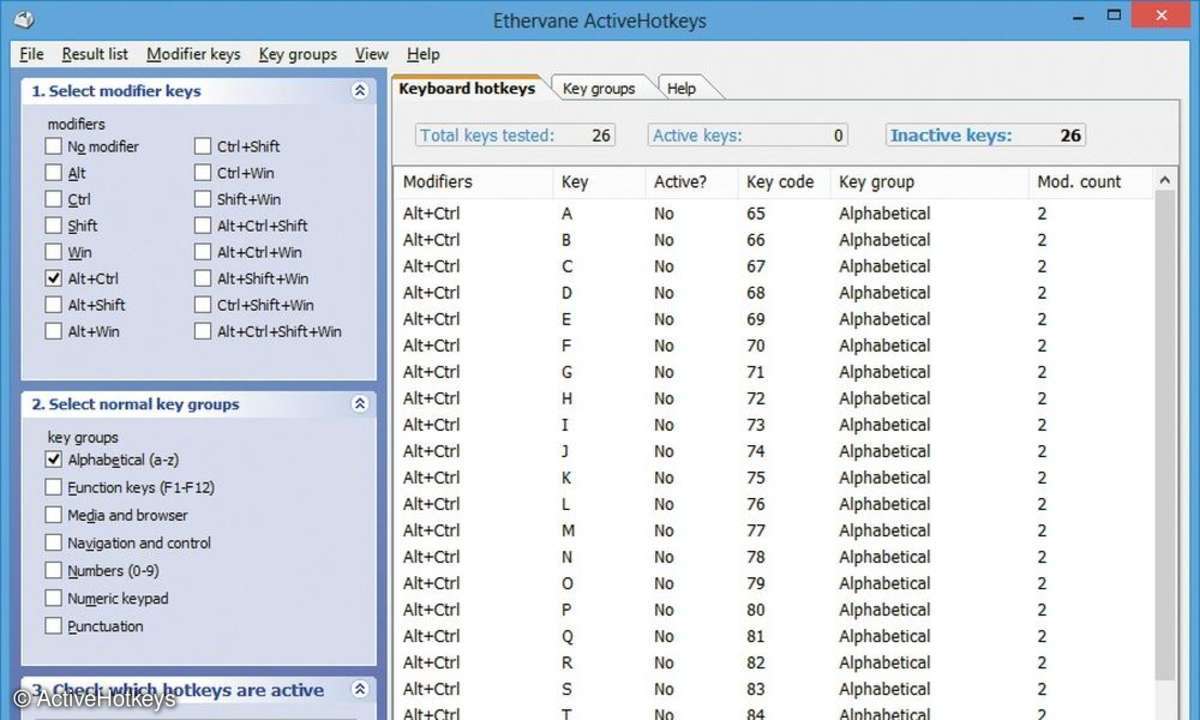Check the Shift modifier checkbox
This screenshot has height=720, width=1200.
pos(54,226)
